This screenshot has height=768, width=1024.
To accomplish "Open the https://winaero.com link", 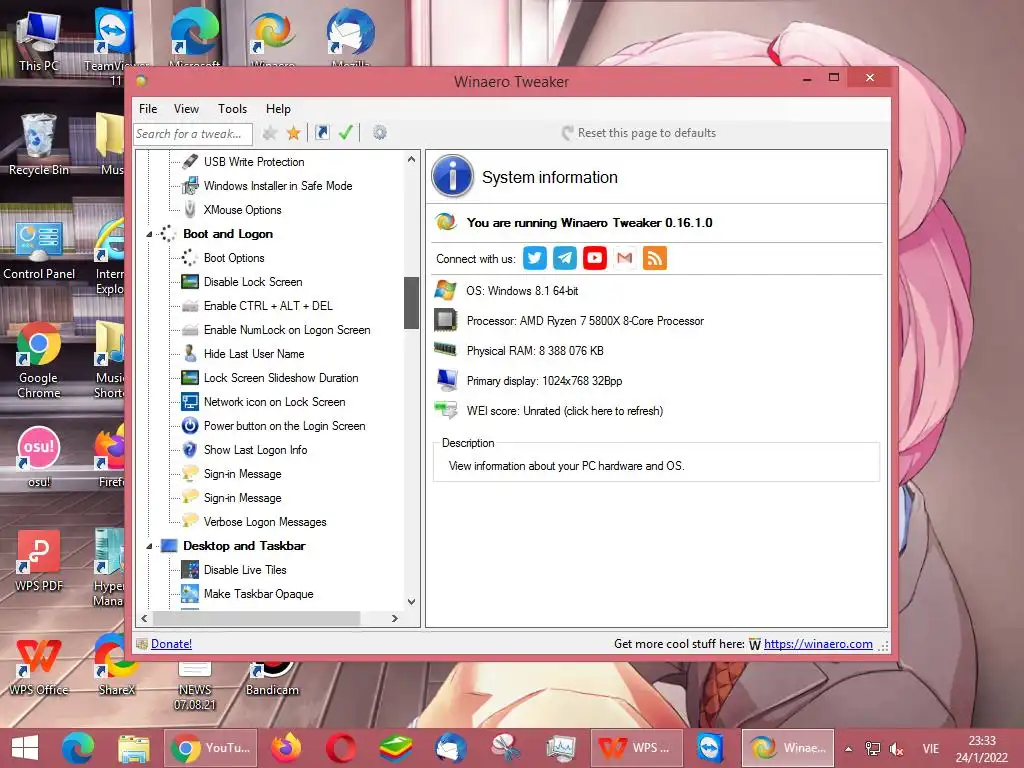I will pyautogui.click(x=818, y=644).
